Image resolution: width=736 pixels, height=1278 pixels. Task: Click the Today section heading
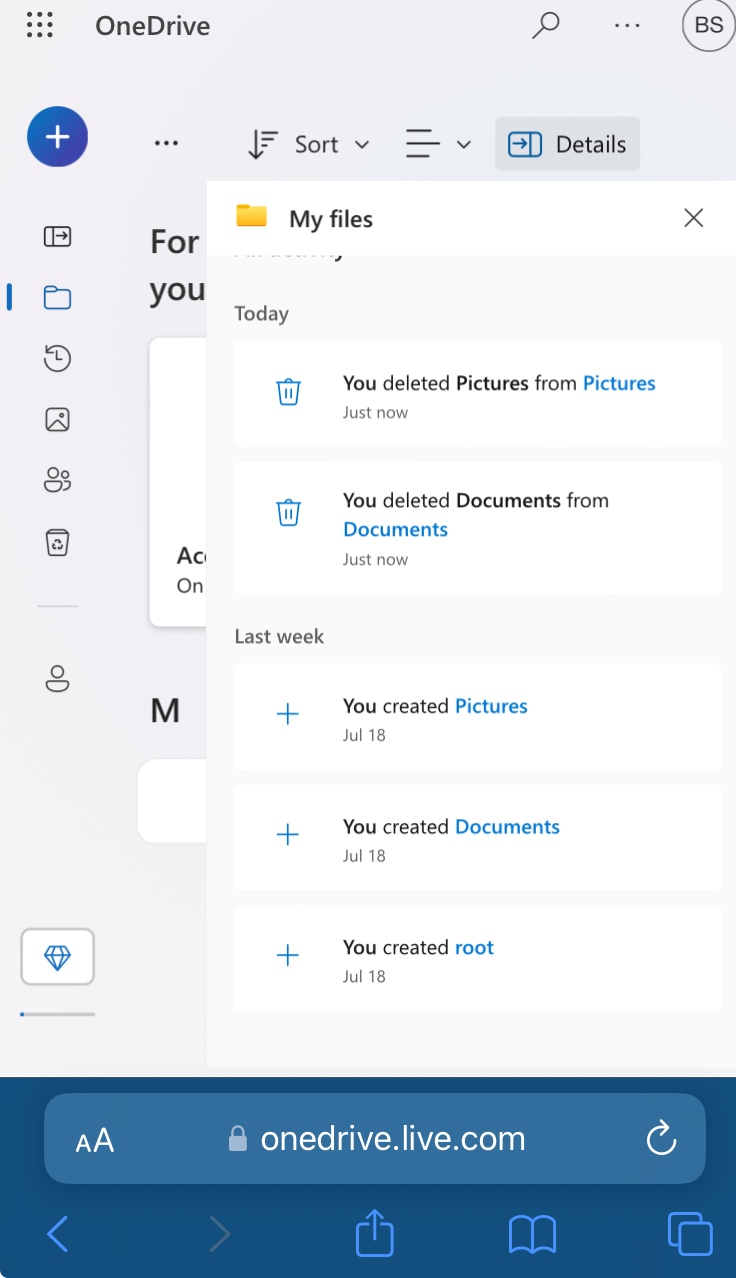click(x=261, y=314)
